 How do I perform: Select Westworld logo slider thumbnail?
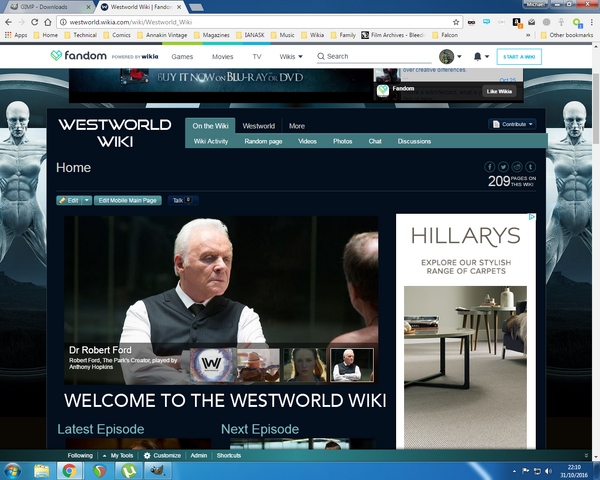pyautogui.click(x=212, y=365)
